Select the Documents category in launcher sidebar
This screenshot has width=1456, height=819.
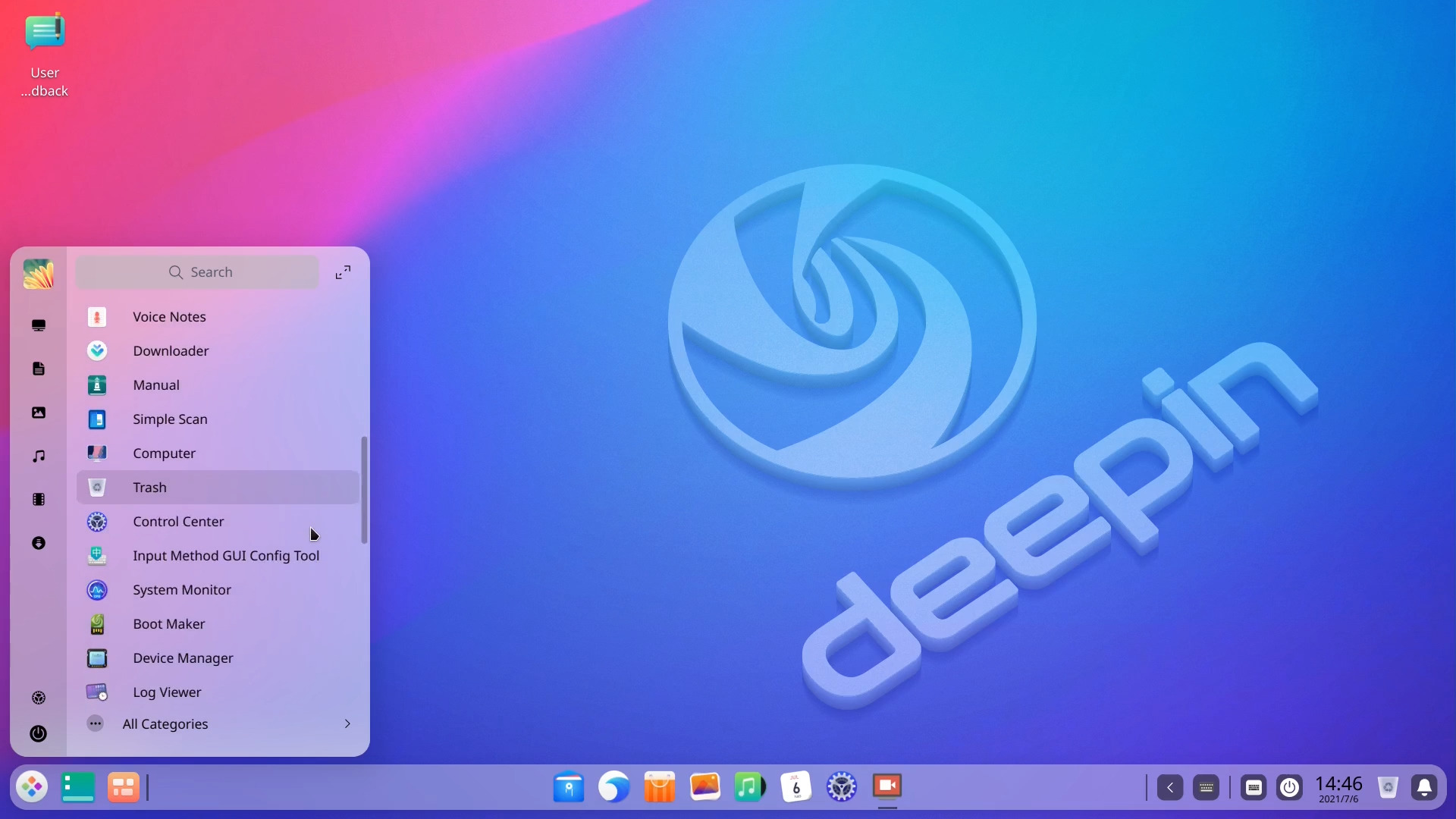[x=38, y=369]
